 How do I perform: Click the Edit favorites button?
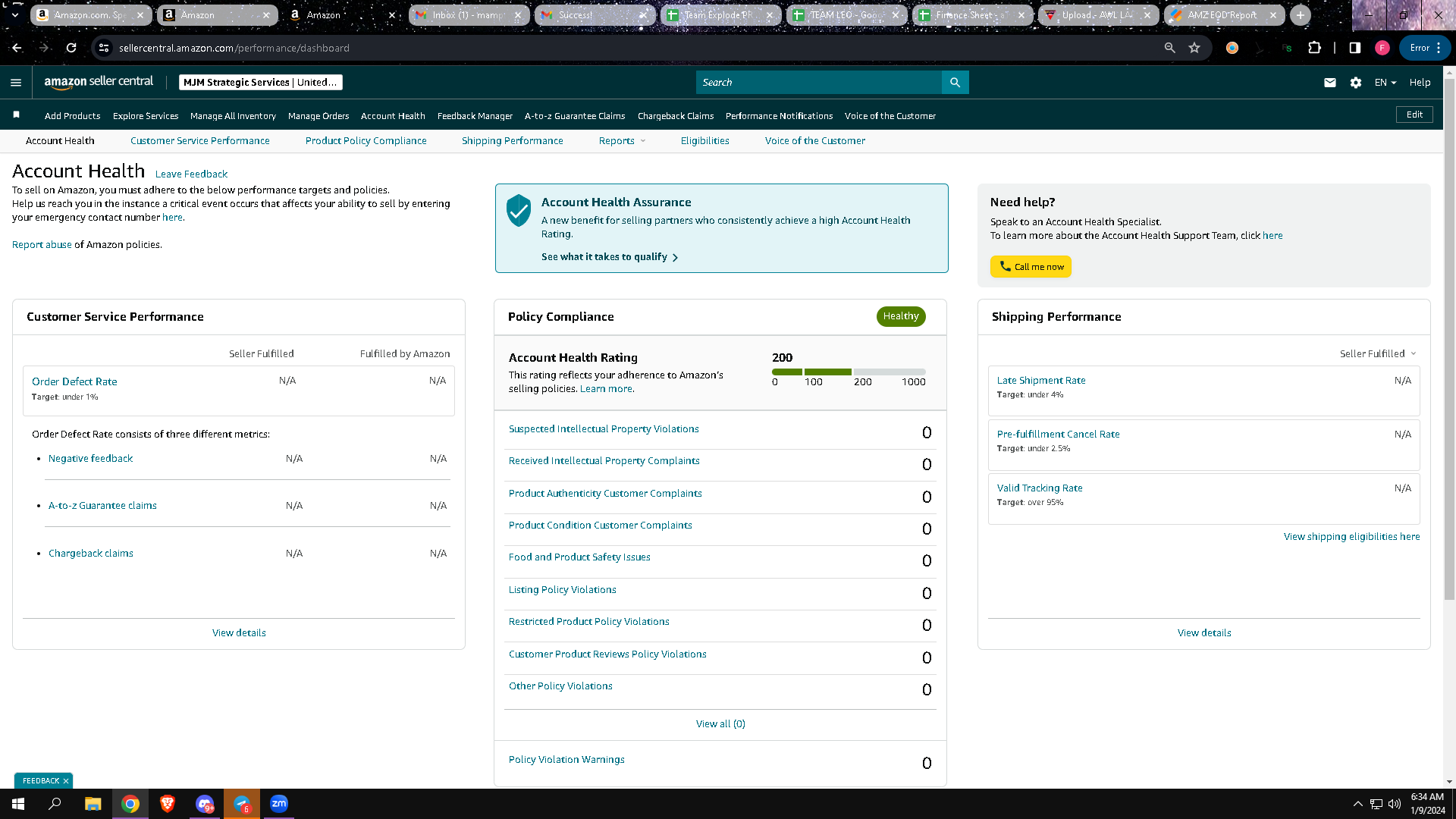point(1415,115)
